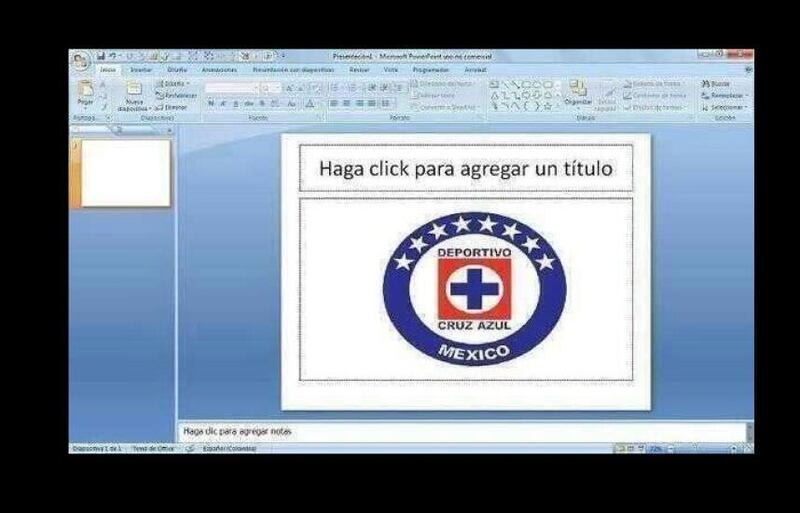Click the Restablecer reset slide button
The image size is (800, 513).
click(176, 95)
